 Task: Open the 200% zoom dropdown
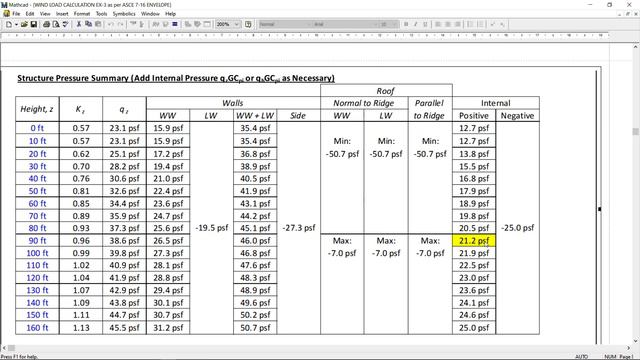(236, 24)
